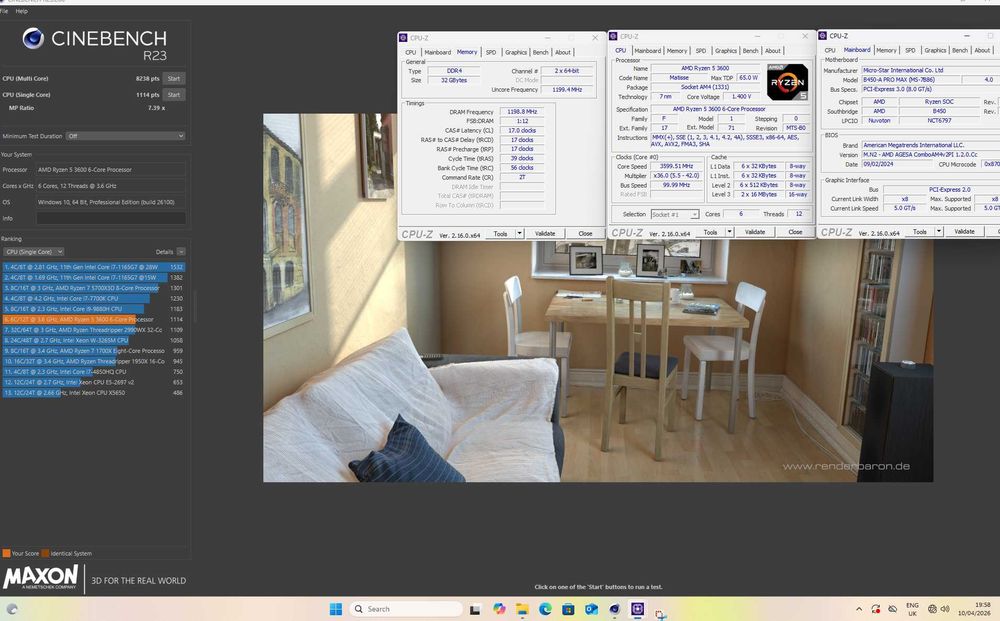
Task: Select ranking row AMD Ryzen 7 1700X
Action: click(94, 351)
